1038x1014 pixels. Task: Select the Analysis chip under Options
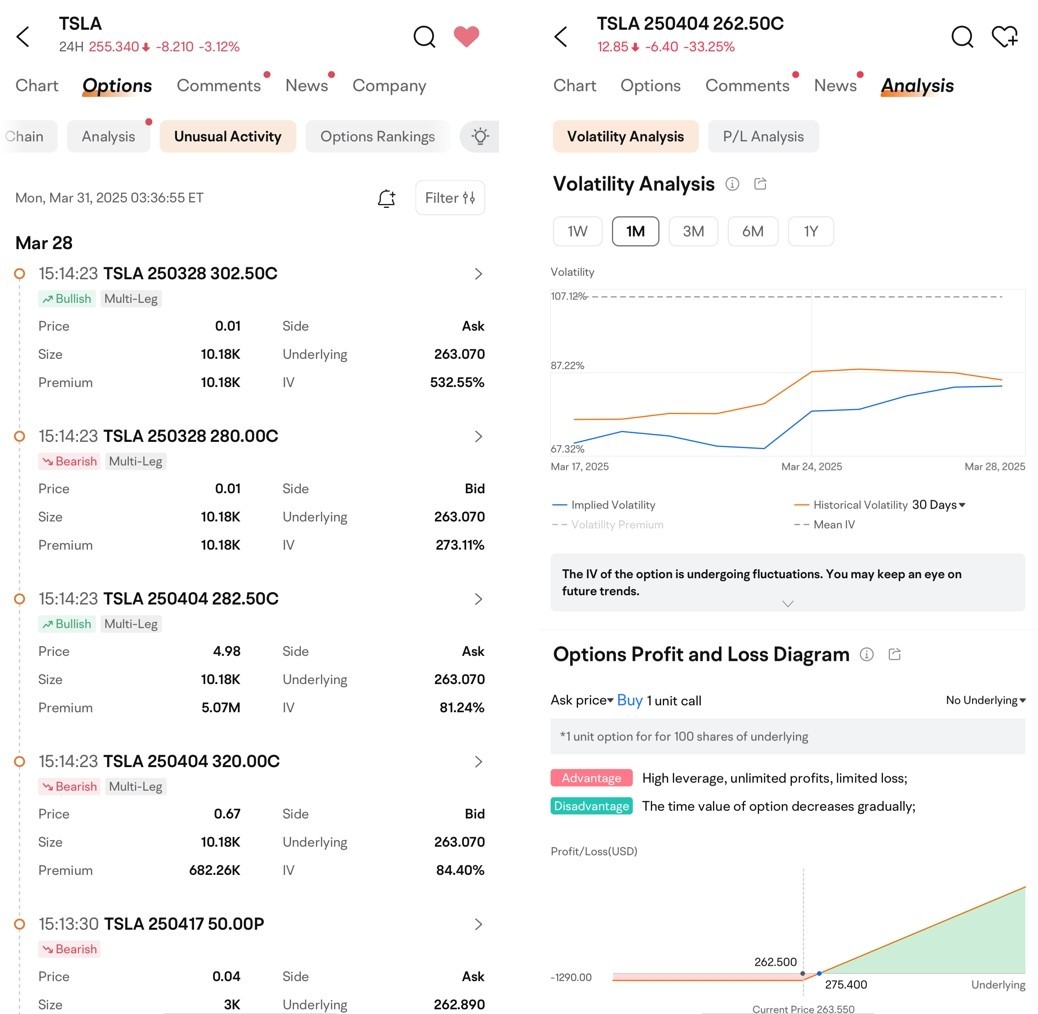pos(109,136)
